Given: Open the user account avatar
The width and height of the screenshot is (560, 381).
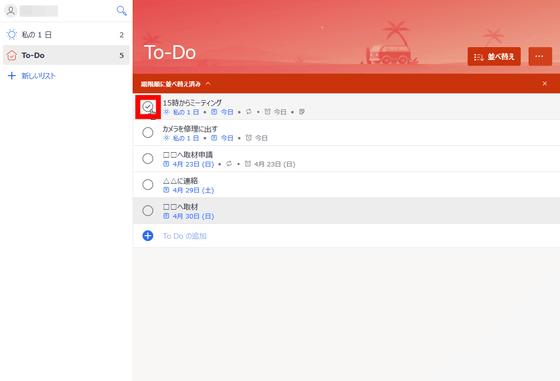Looking at the screenshot, I should [11, 11].
